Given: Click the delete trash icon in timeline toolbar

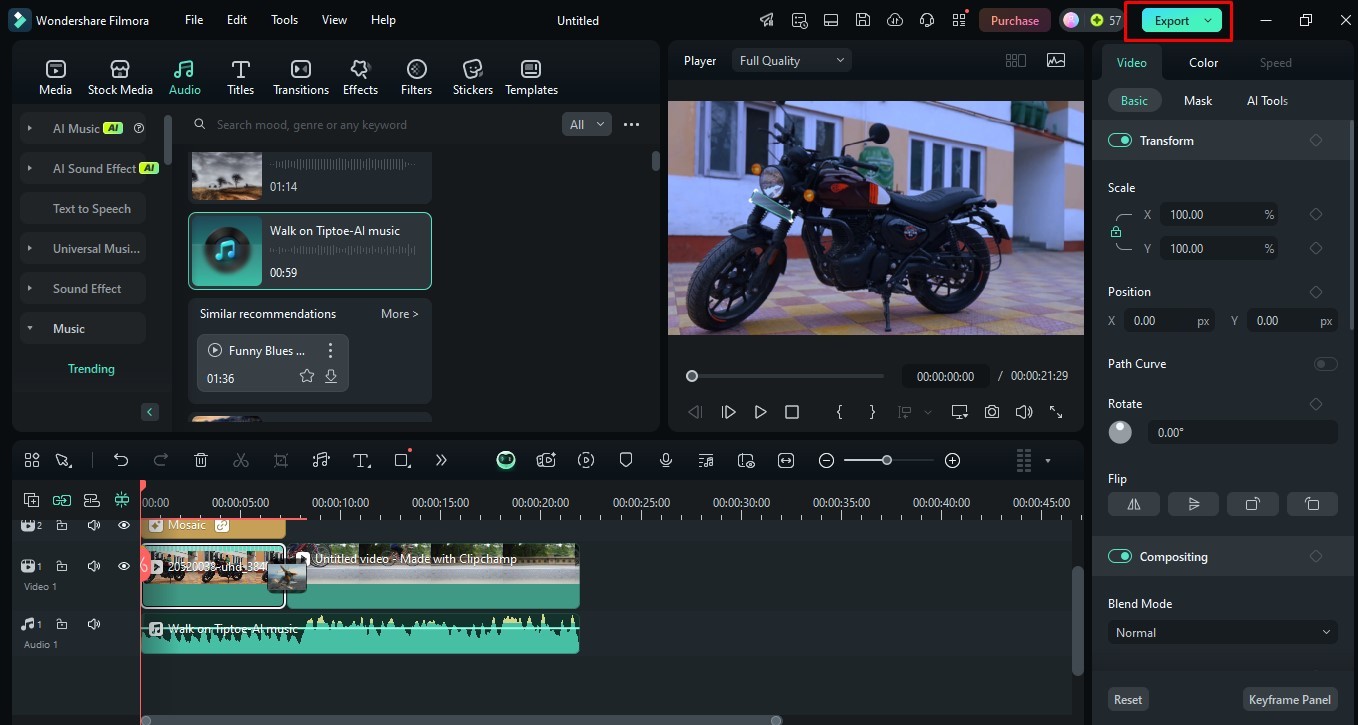Looking at the screenshot, I should coord(201,460).
